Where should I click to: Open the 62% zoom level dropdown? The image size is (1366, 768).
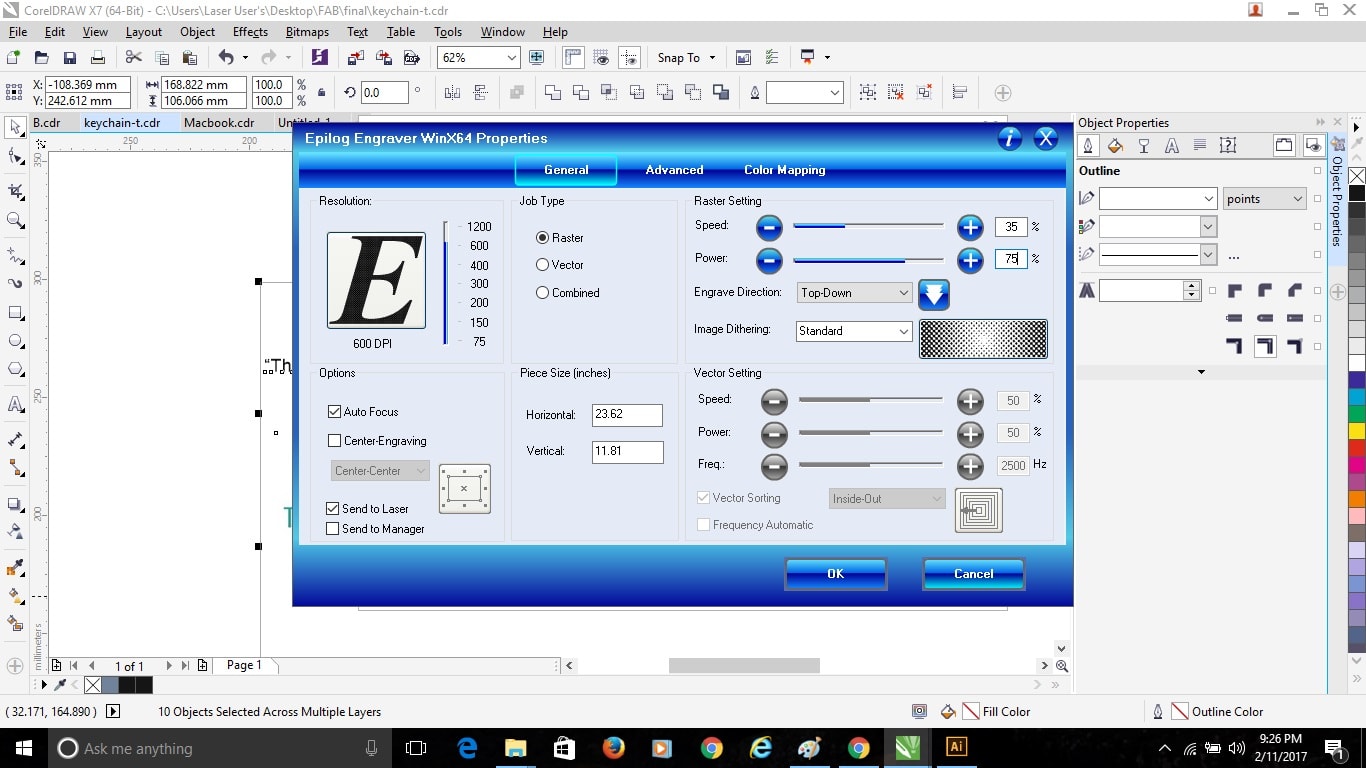512,58
